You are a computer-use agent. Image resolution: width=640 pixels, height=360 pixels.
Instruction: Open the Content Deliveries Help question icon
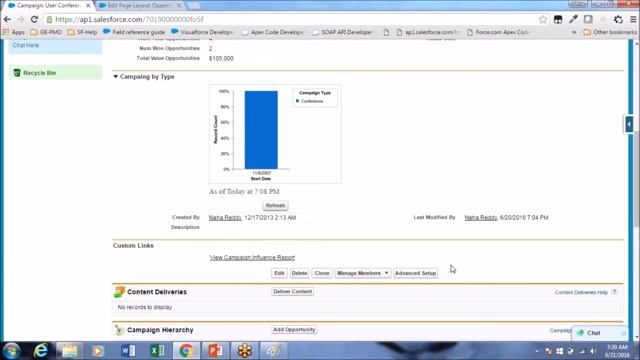pyautogui.click(x=614, y=292)
